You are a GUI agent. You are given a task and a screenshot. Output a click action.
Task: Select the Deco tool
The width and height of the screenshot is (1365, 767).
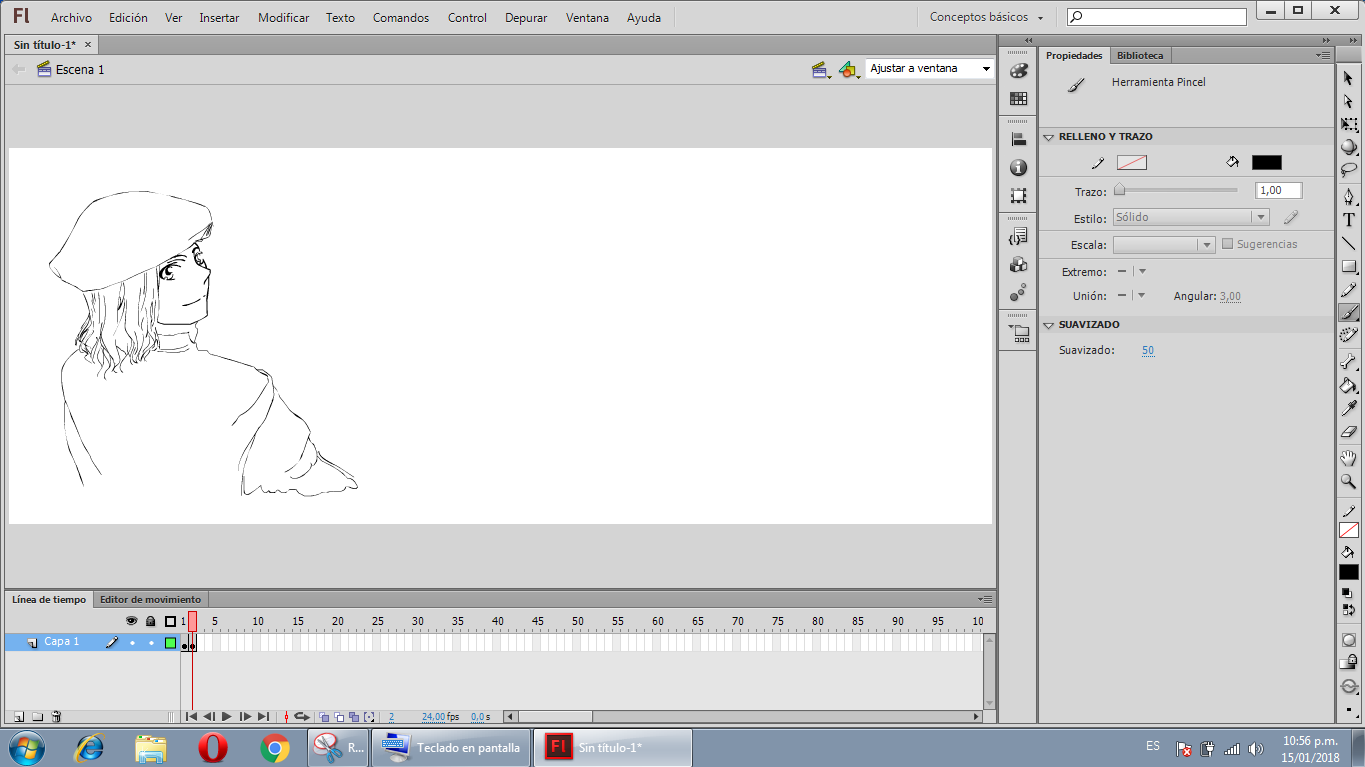tap(1349, 335)
